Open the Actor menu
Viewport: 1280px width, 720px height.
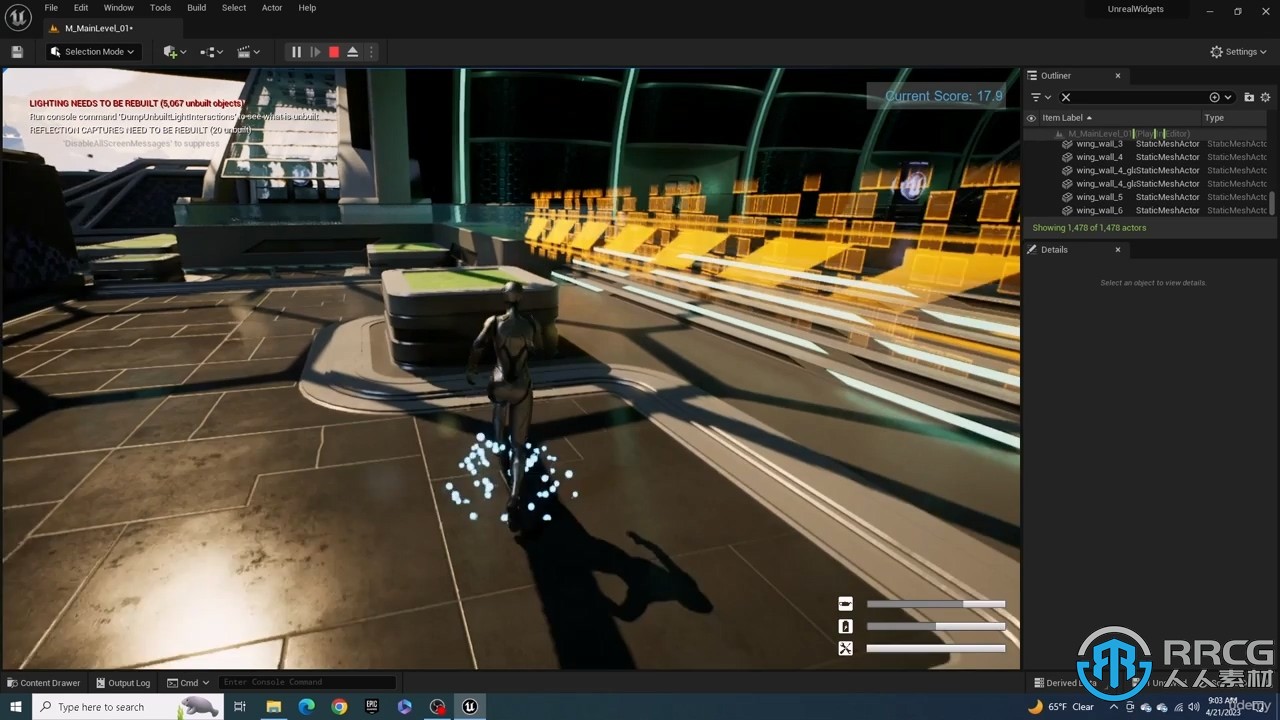(272, 8)
